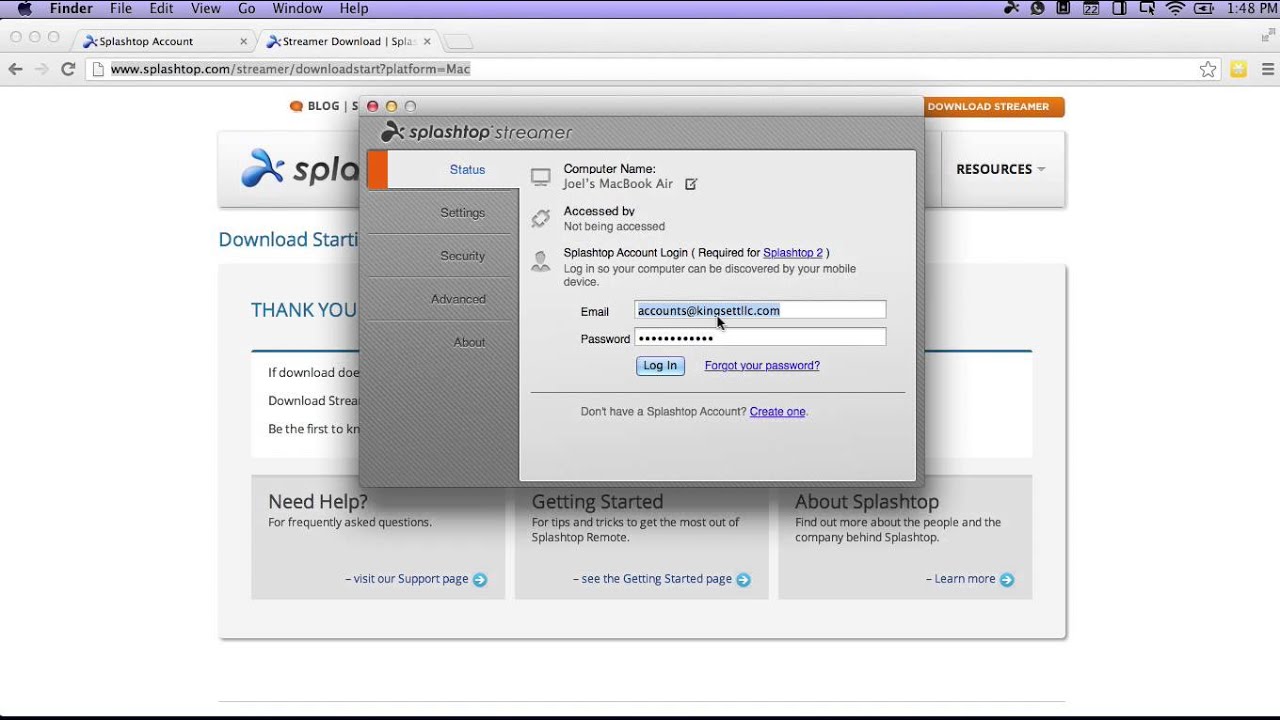1280x720 pixels.
Task: Go back in Chrome browser
Action: (15, 69)
